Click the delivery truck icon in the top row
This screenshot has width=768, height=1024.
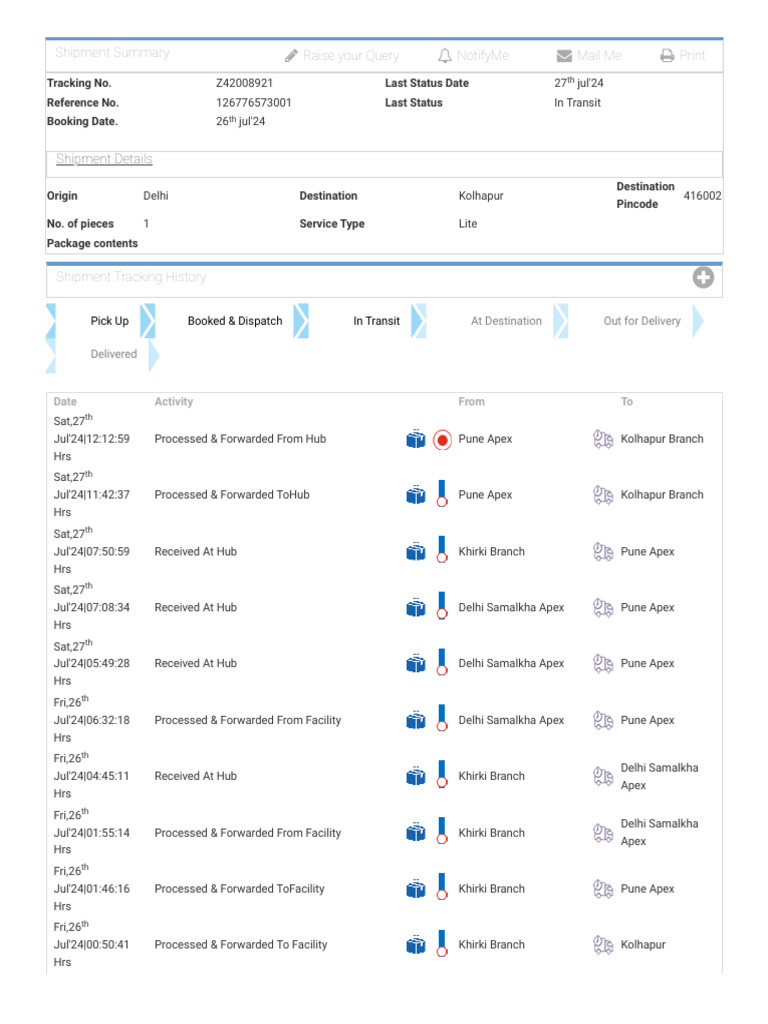602,439
